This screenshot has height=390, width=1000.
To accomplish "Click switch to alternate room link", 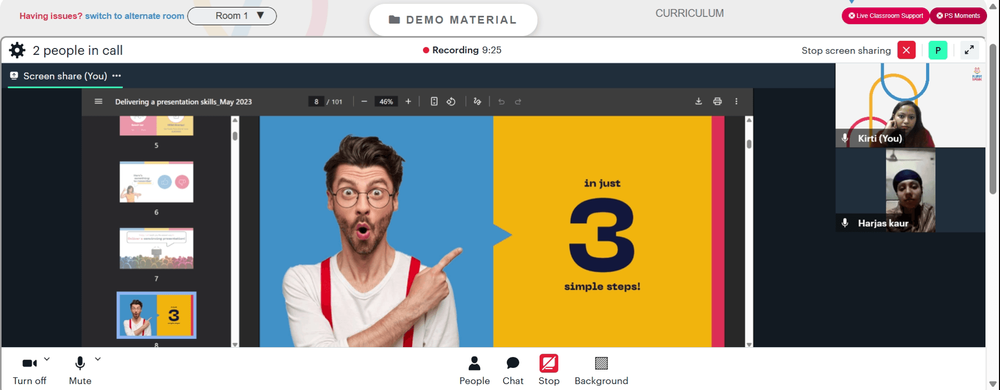I will [x=135, y=16].
